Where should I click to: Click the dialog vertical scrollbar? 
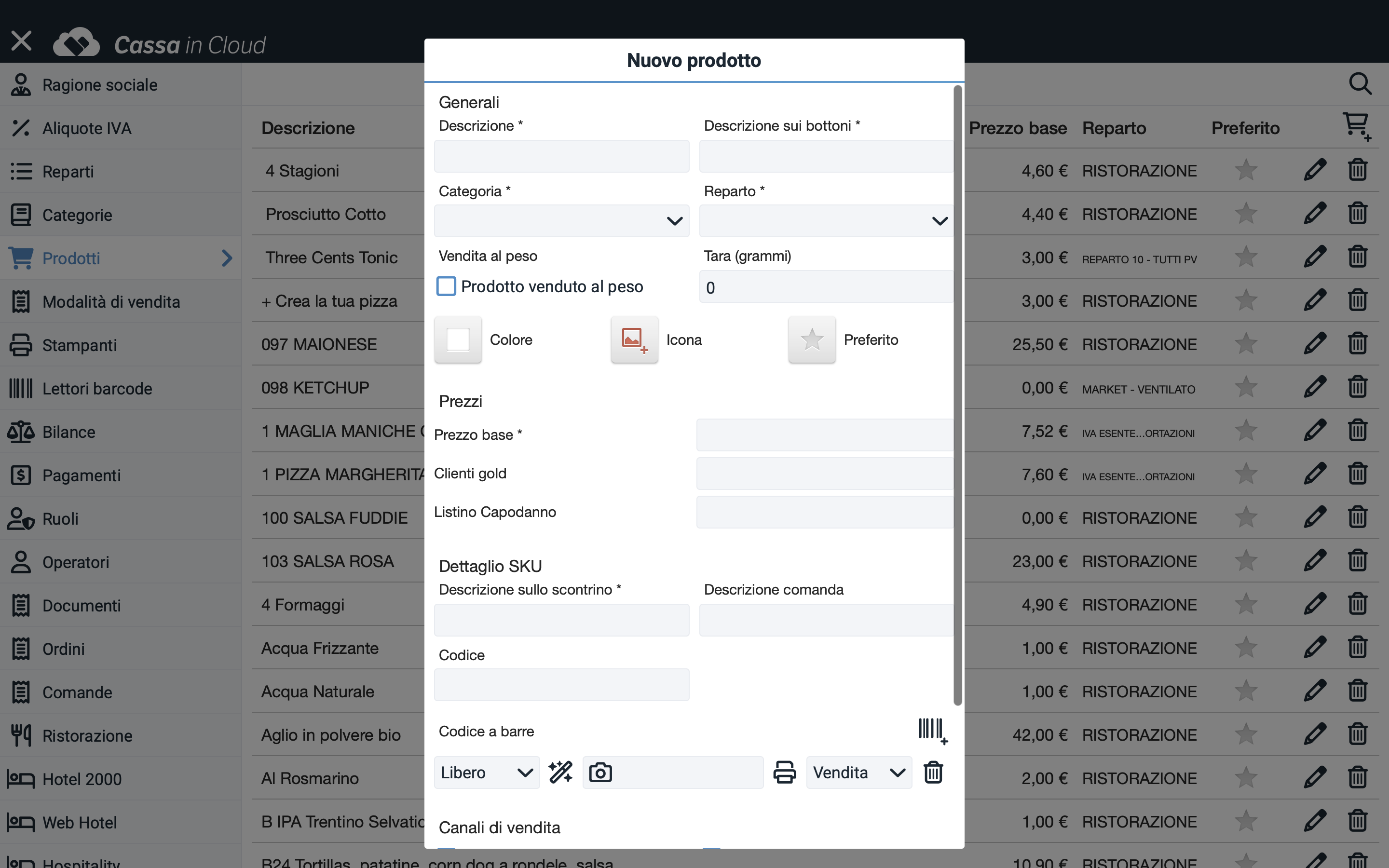(957, 395)
